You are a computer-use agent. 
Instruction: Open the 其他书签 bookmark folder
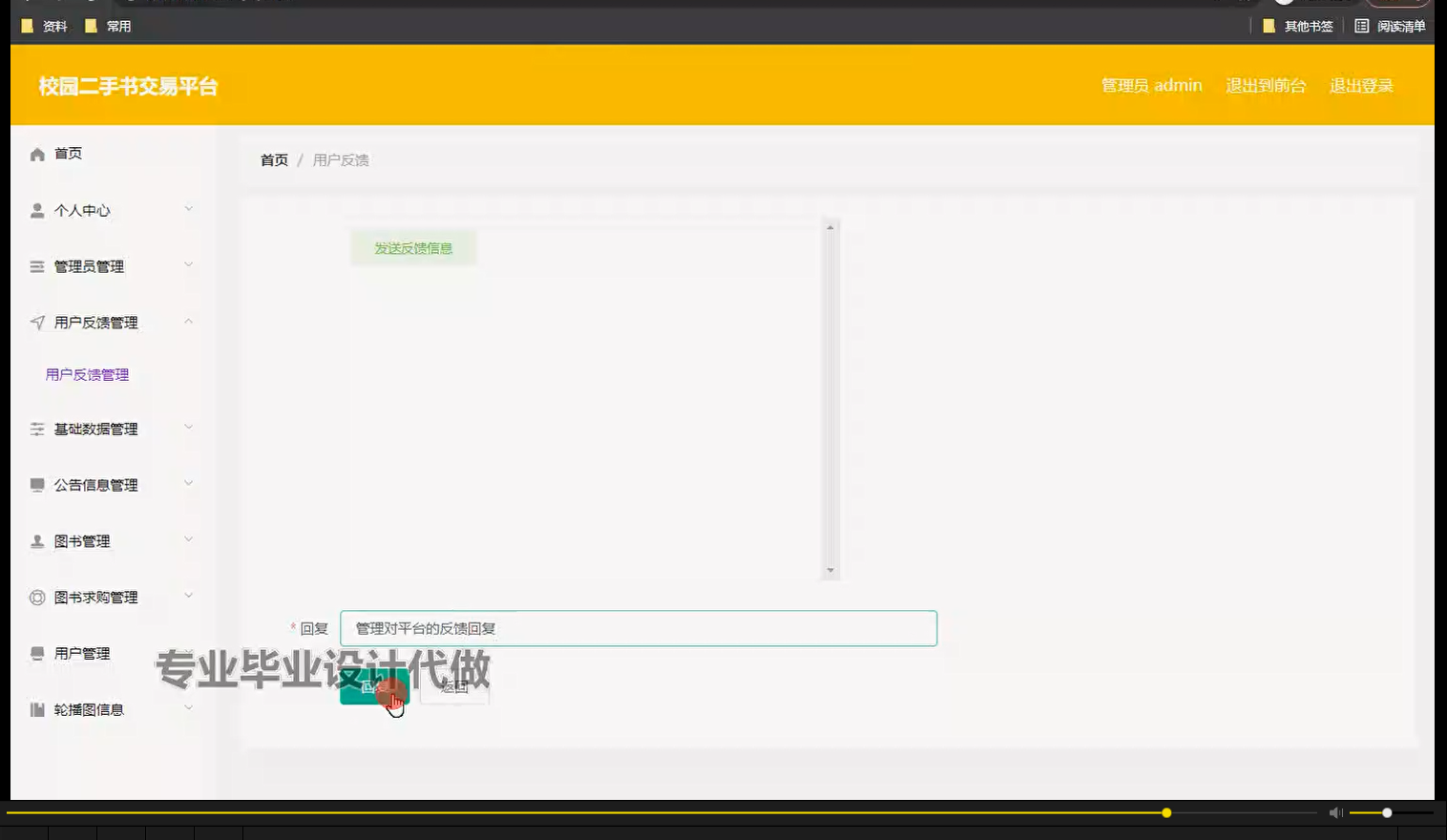click(x=1298, y=26)
